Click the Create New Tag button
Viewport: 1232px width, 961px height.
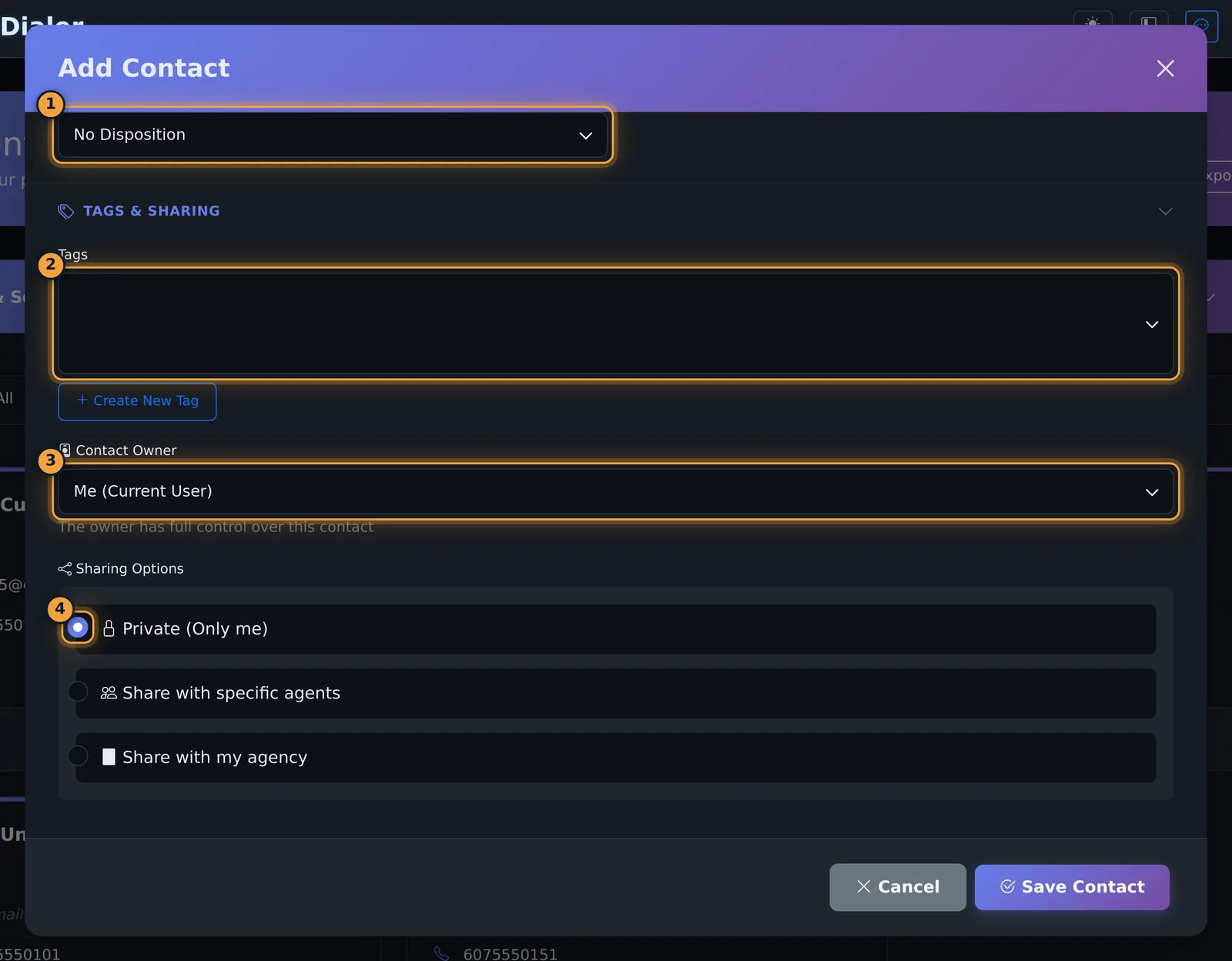click(137, 401)
